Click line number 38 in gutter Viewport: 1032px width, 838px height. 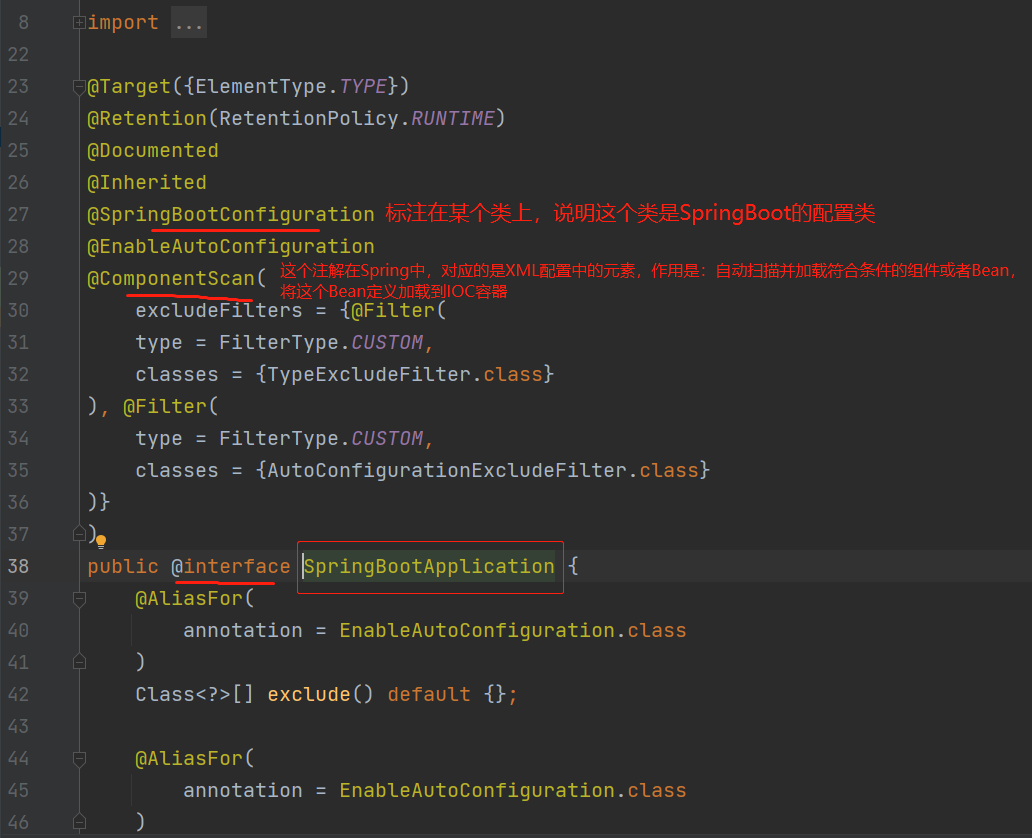point(18,567)
